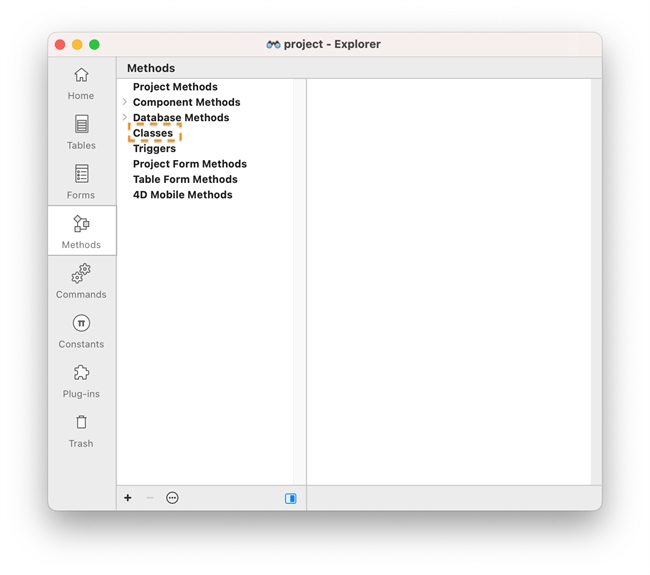Open the Forms page icon

[81, 175]
